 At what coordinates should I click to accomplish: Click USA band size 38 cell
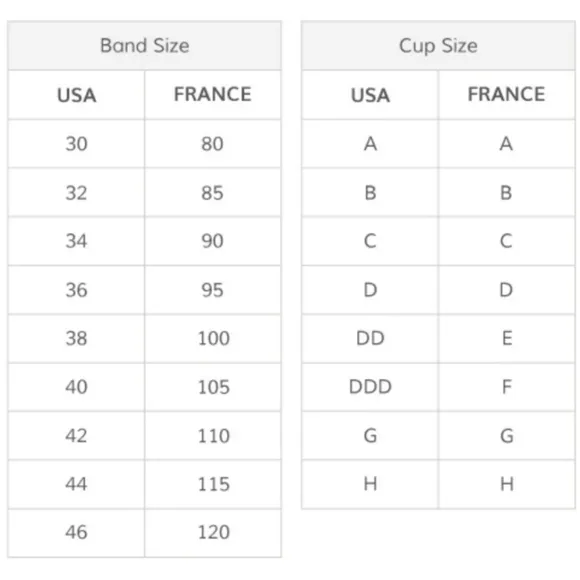[x=76, y=338]
